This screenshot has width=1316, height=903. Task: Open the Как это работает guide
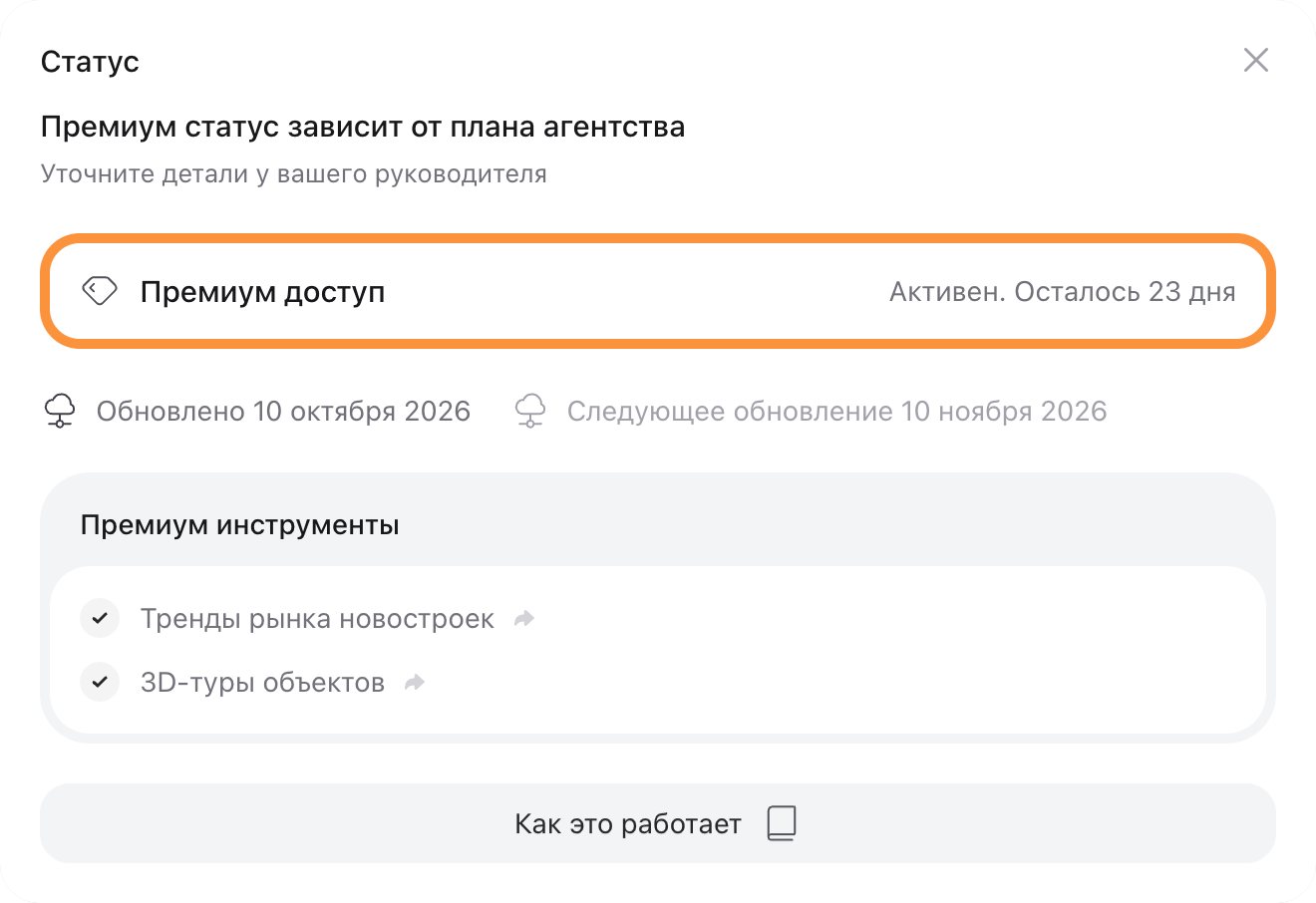click(x=658, y=823)
